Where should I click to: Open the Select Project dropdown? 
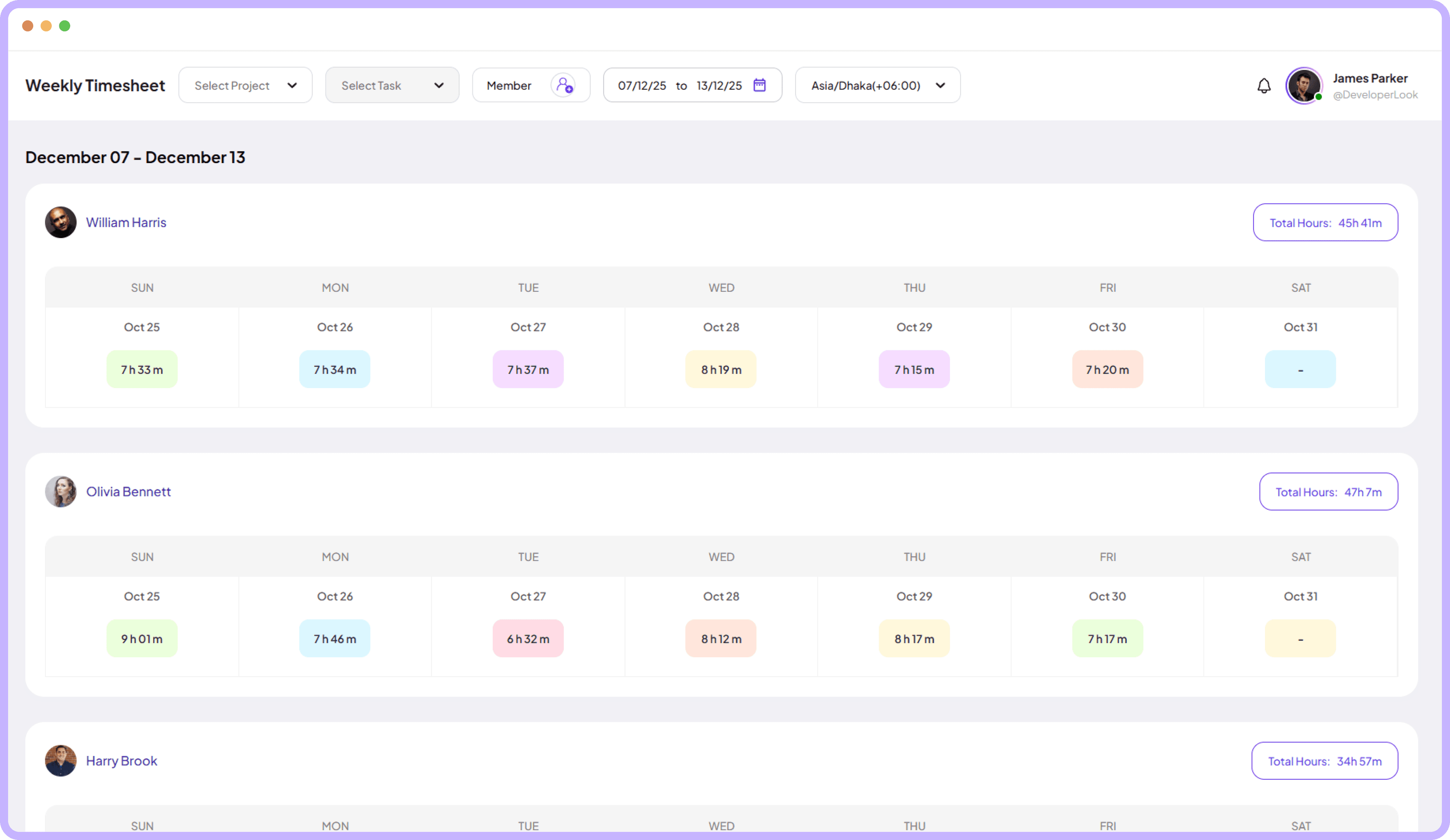point(245,85)
